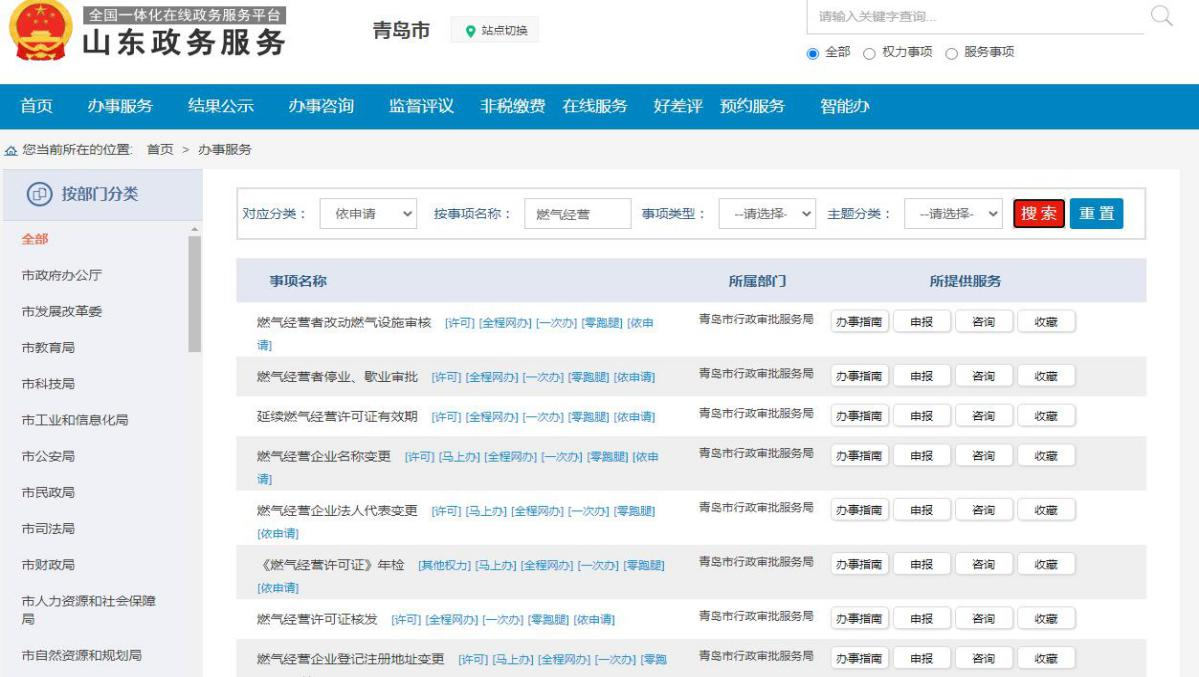1199x677 pixels.
Task: Select 市公安局 in the department list
Action: [x=48, y=456]
